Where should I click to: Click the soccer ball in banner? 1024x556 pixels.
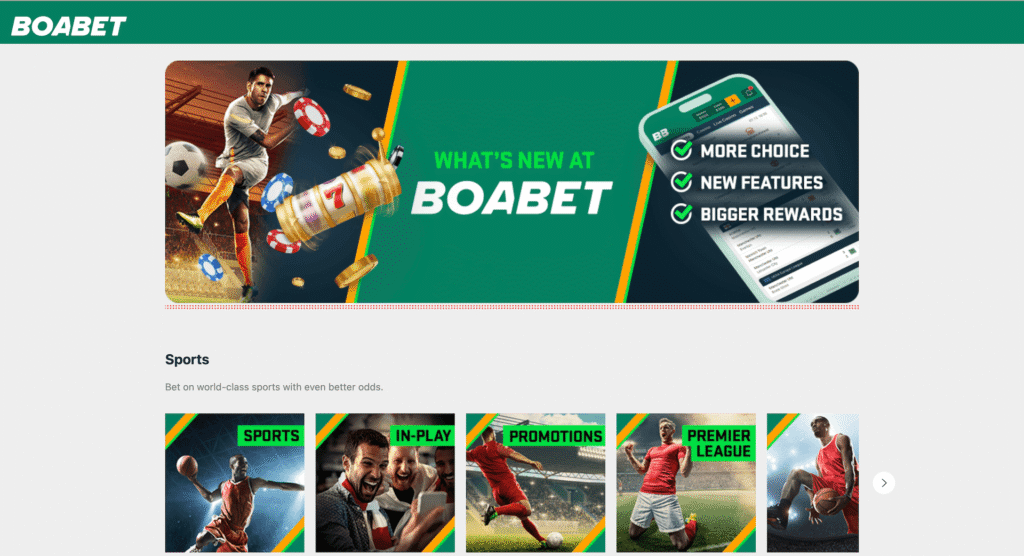[185, 165]
